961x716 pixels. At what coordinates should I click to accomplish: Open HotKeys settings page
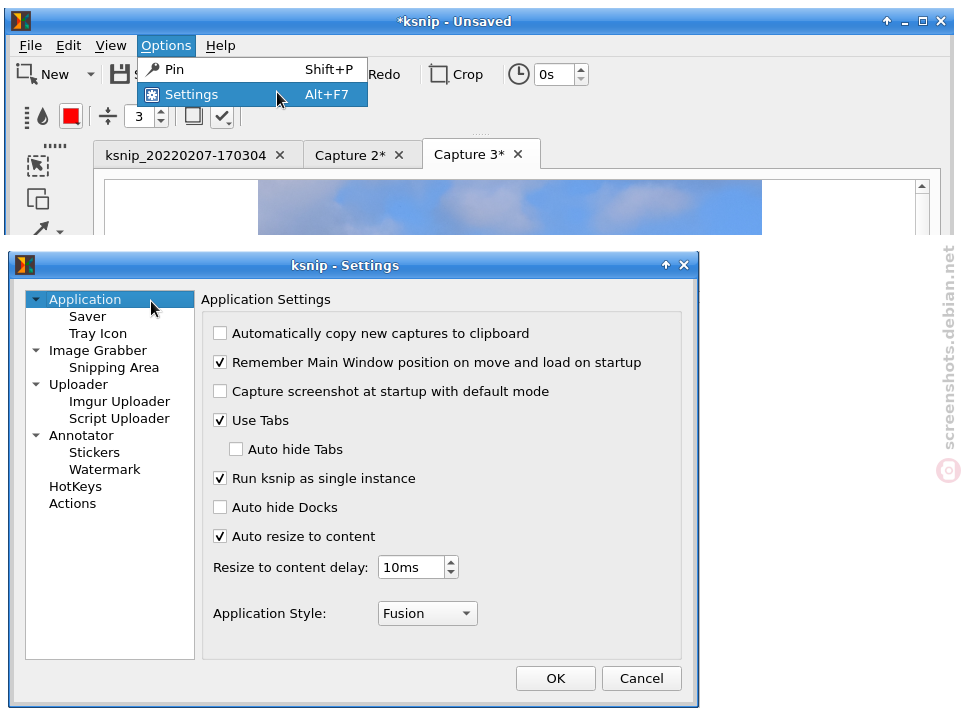pos(75,487)
